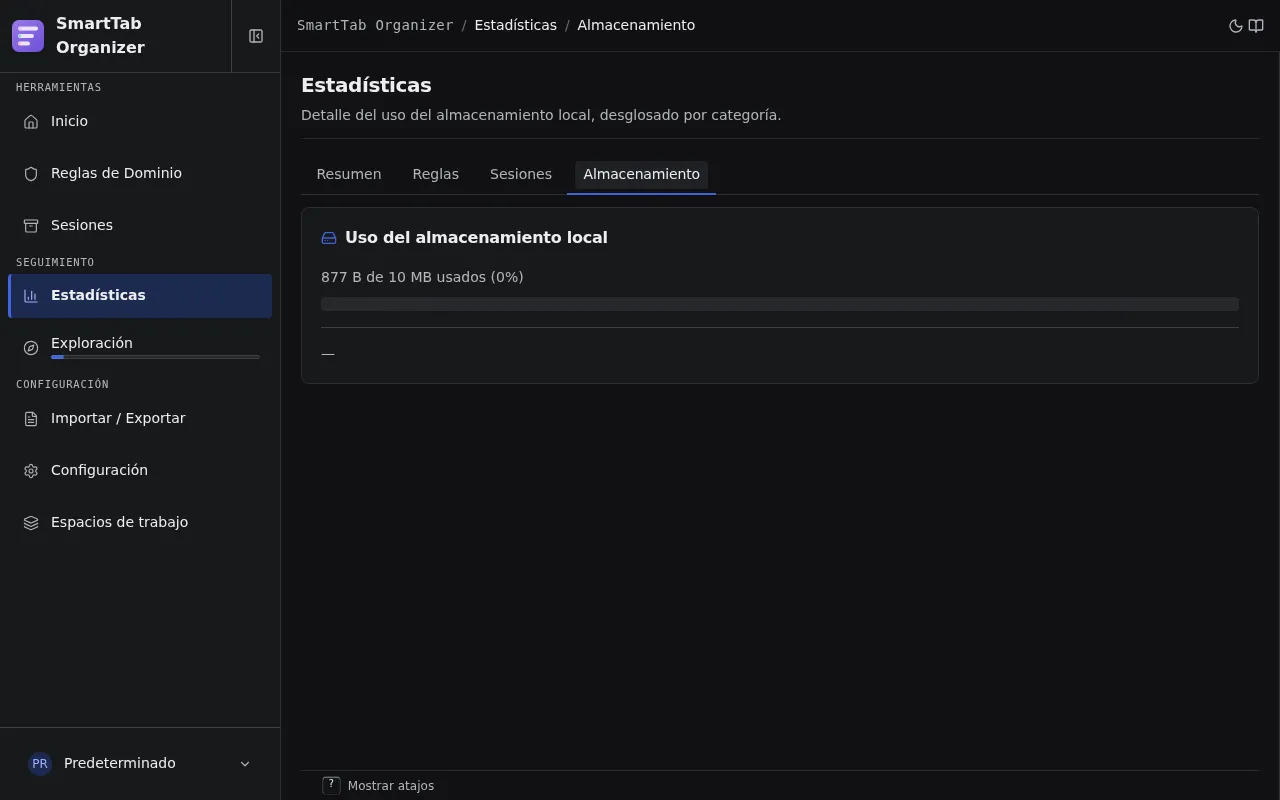Click the 'Uso del almacenamiento local' heading

(x=476, y=238)
